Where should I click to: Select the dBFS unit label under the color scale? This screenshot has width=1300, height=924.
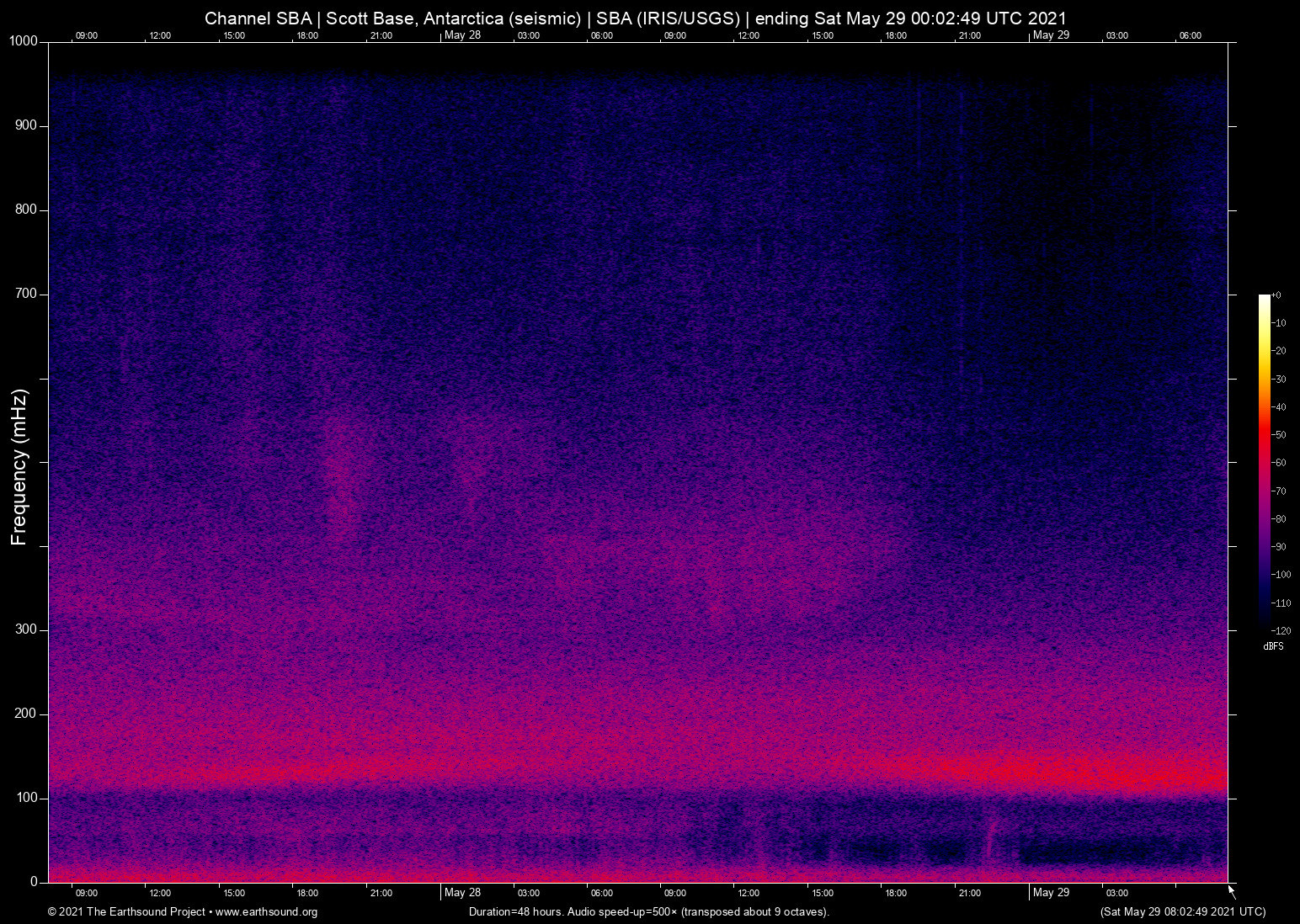1273,646
